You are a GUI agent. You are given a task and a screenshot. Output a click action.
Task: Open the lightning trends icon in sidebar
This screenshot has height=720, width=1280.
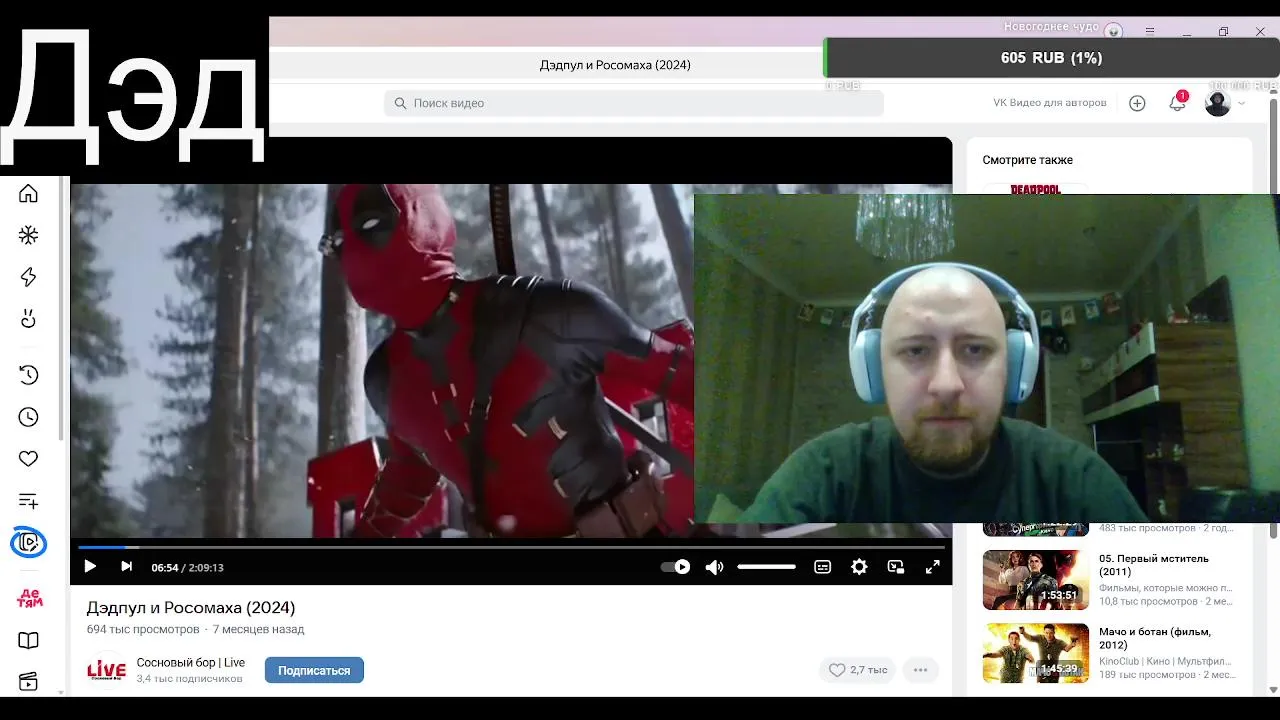(x=28, y=277)
